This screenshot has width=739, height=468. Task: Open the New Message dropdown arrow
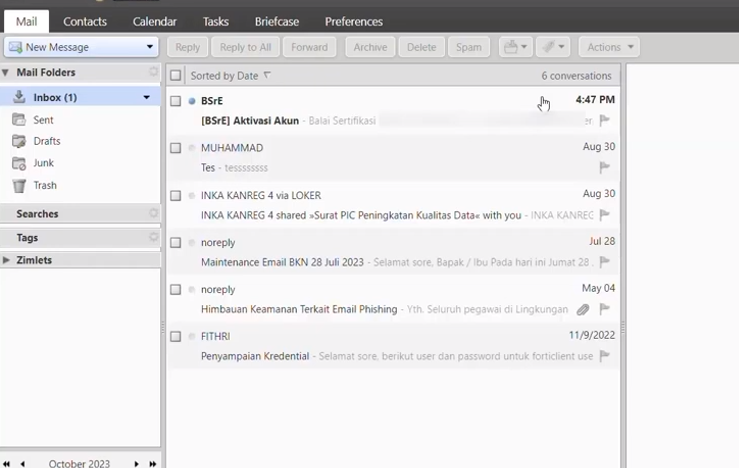click(150, 47)
